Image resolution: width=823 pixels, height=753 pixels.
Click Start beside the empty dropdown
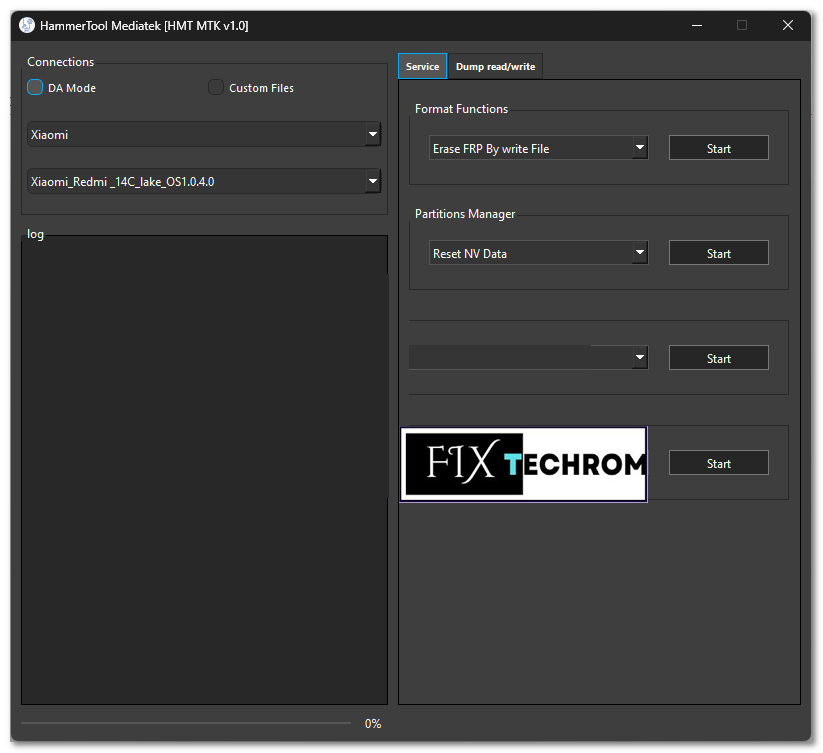coord(719,358)
